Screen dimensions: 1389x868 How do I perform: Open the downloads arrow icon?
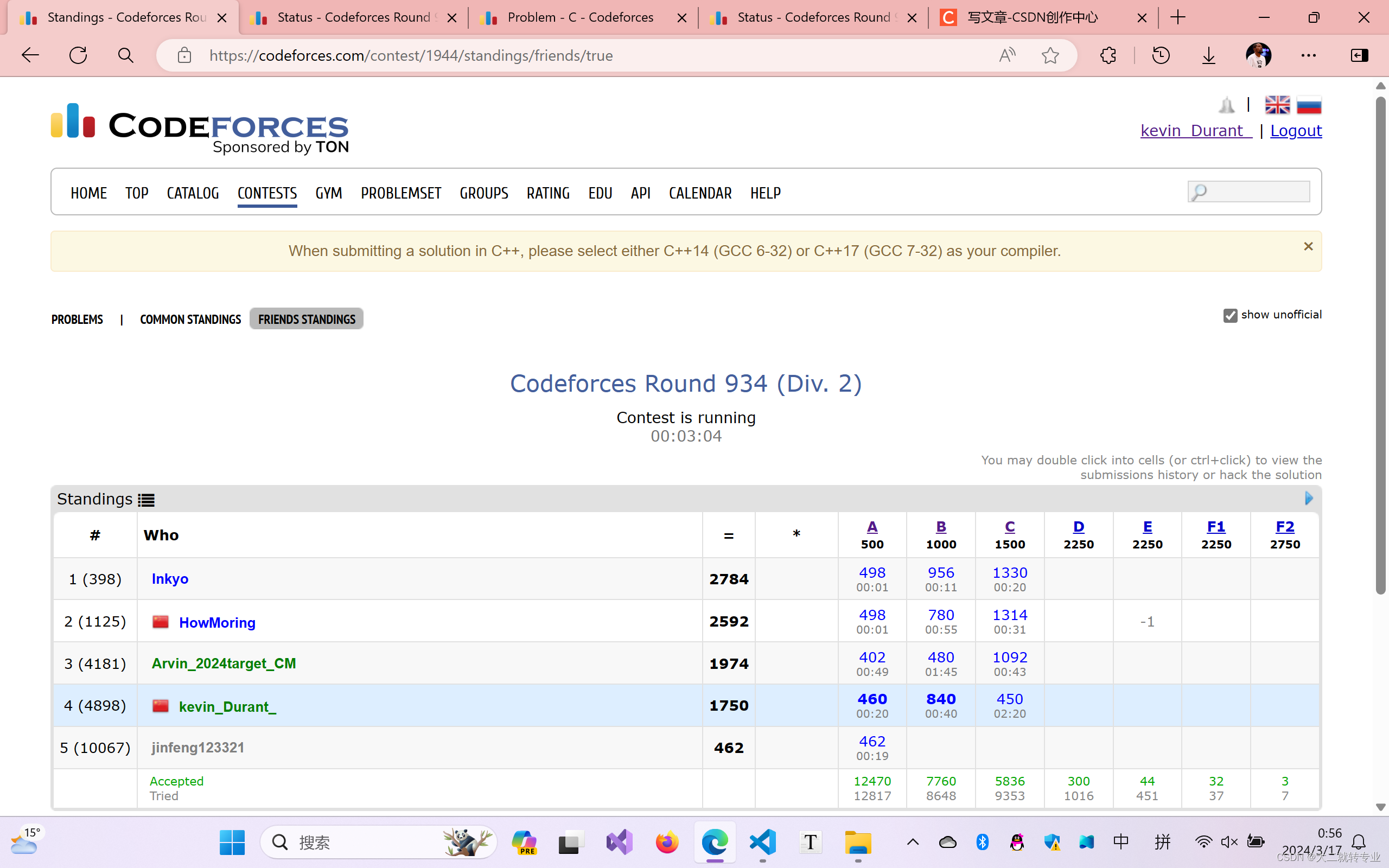coord(1209,55)
